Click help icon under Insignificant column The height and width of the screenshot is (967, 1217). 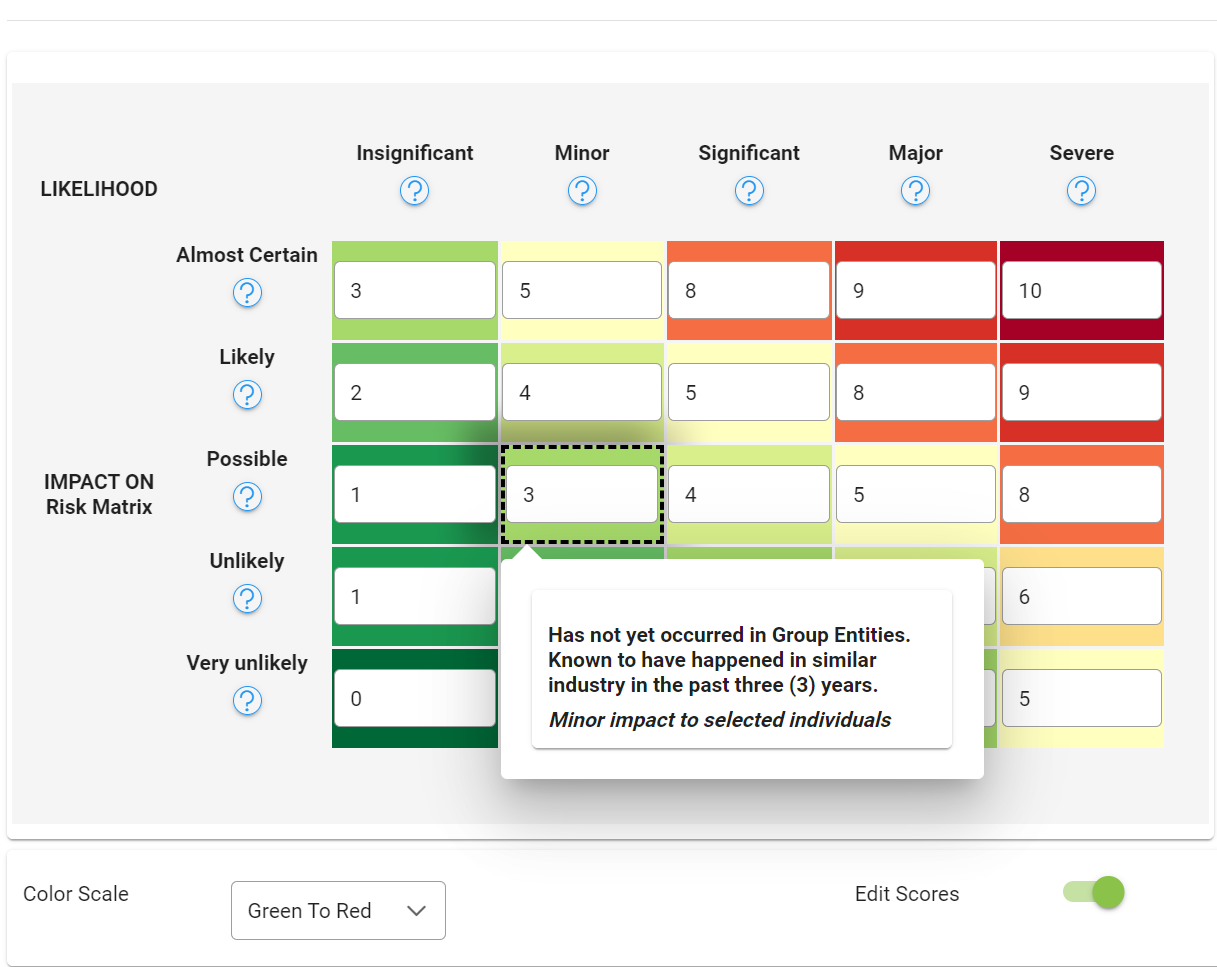(414, 190)
